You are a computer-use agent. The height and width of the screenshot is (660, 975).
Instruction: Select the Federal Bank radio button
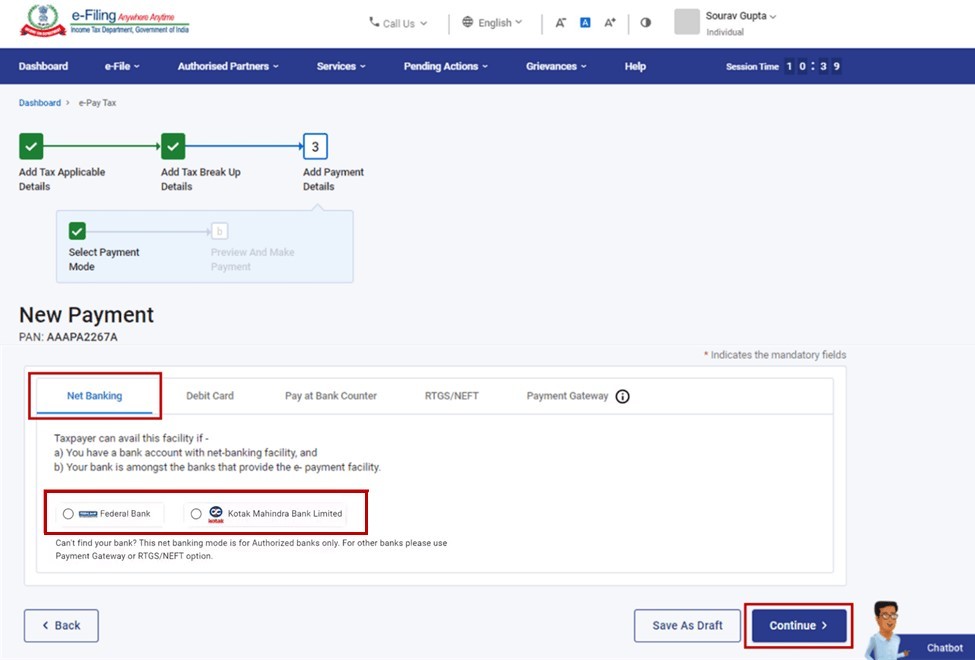(x=68, y=514)
